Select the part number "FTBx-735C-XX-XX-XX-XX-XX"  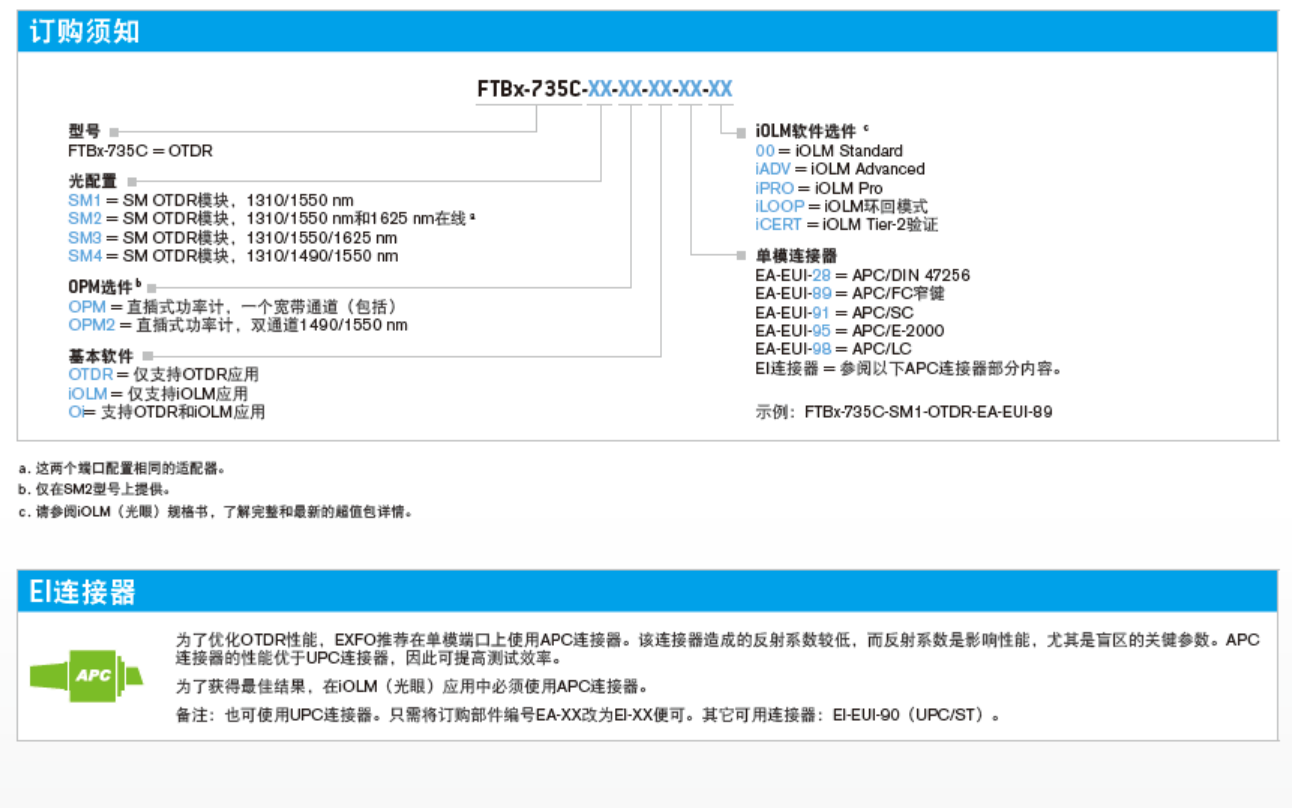(605, 89)
